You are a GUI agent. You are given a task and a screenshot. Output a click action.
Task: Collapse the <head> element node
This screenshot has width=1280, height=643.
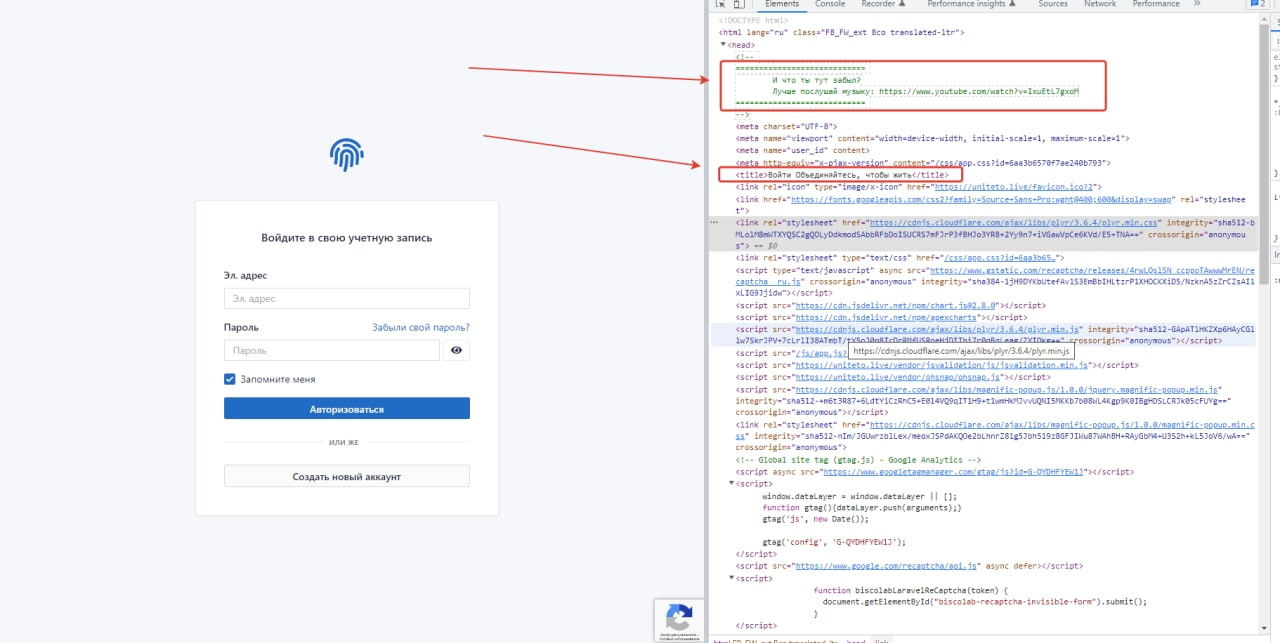click(723, 45)
